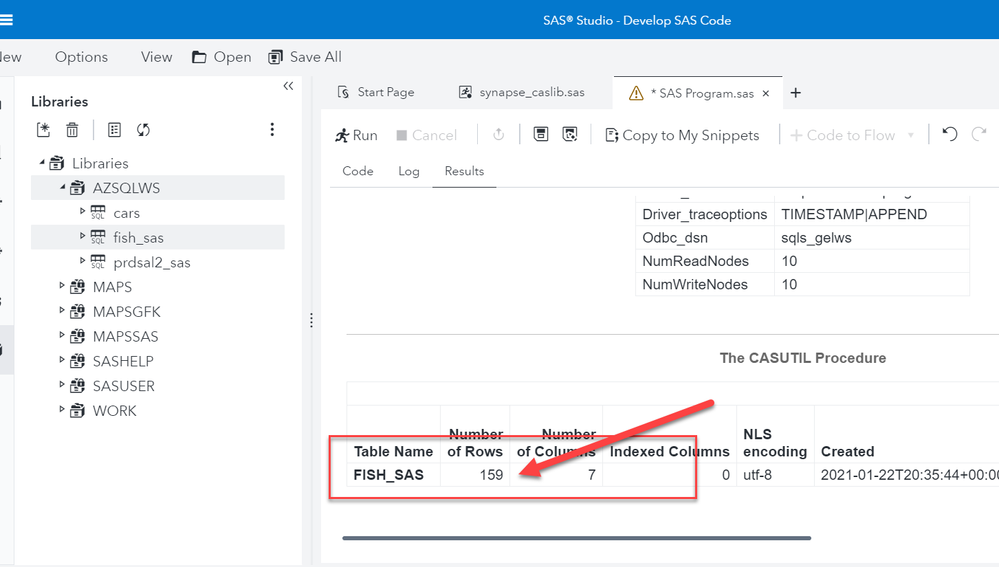This screenshot has height=567, width=999.
Task: Click the pane splitter handle dots
Action: click(x=311, y=320)
